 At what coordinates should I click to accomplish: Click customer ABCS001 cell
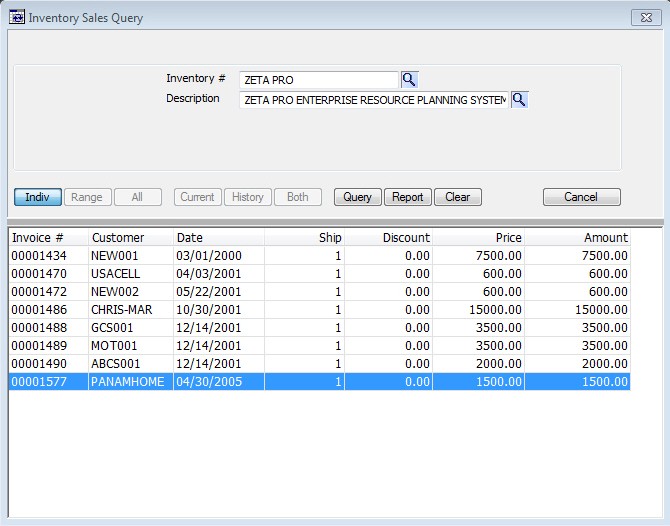click(x=131, y=363)
